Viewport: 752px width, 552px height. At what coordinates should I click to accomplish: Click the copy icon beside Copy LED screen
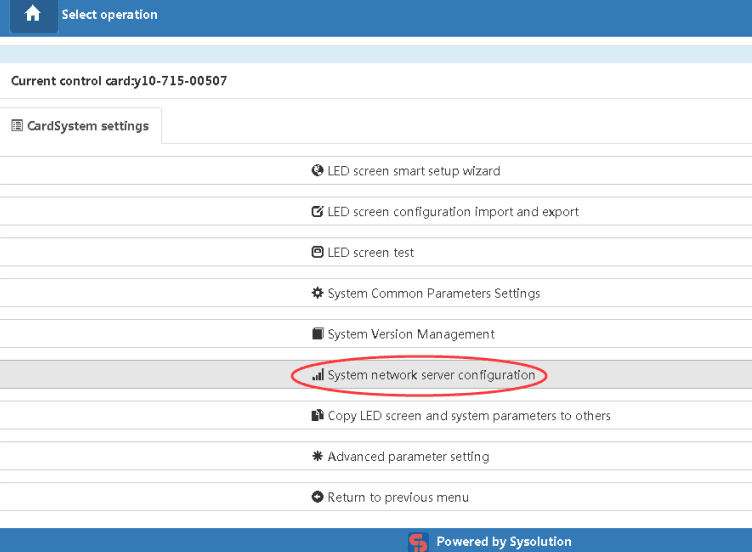318,416
